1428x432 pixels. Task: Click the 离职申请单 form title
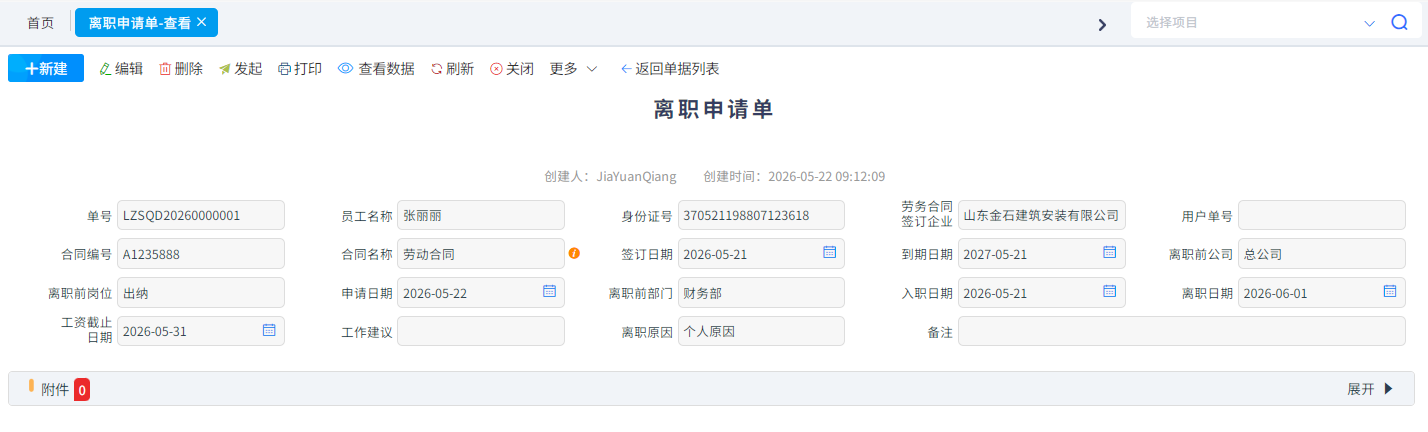[714, 110]
